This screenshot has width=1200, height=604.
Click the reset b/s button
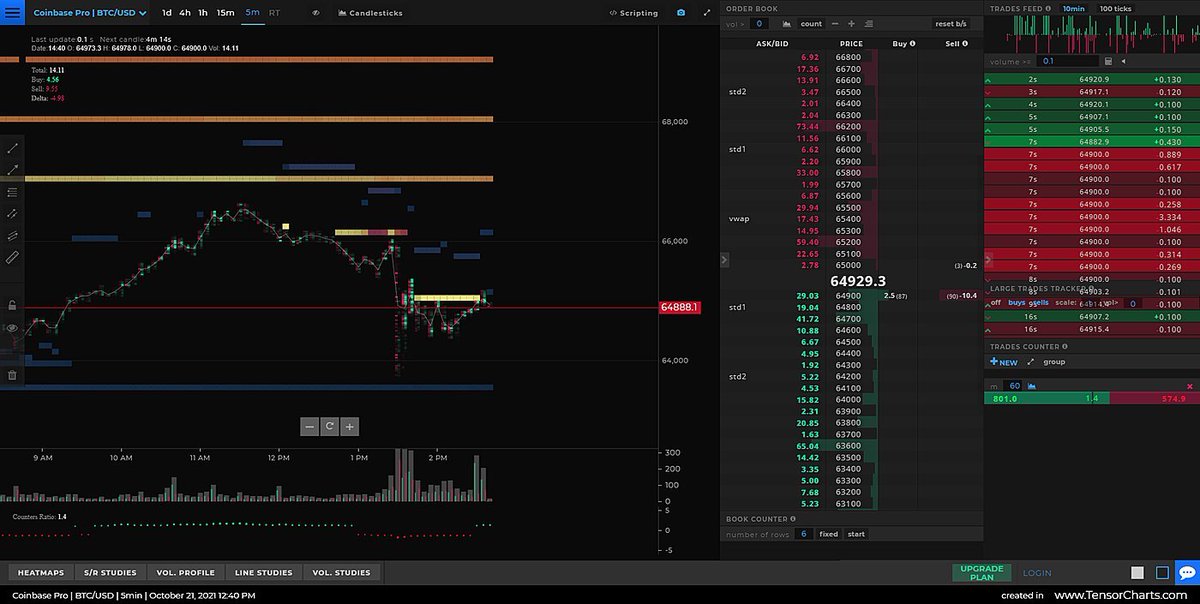click(951, 23)
